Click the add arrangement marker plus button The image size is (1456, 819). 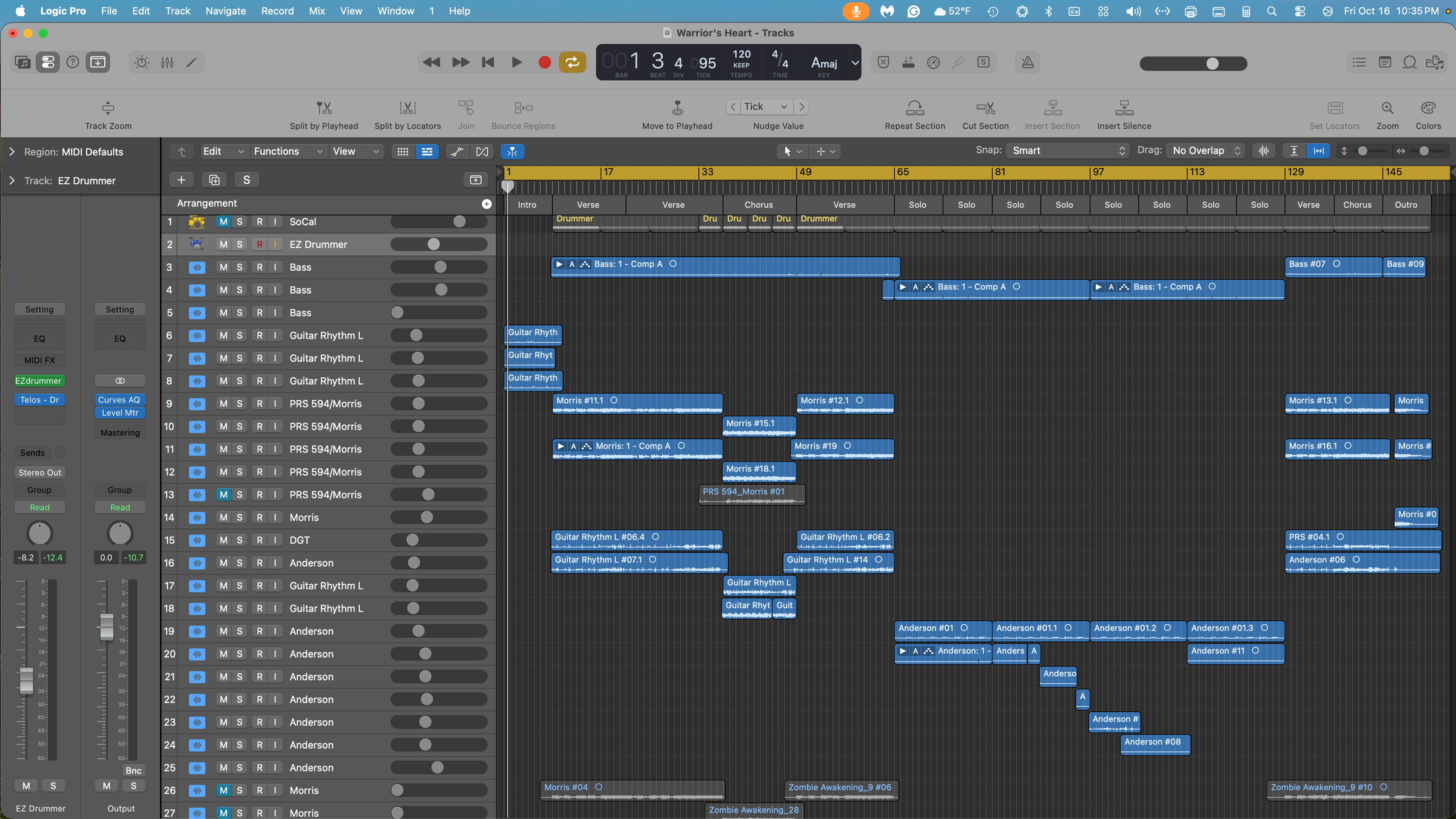click(x=487, y=204)
